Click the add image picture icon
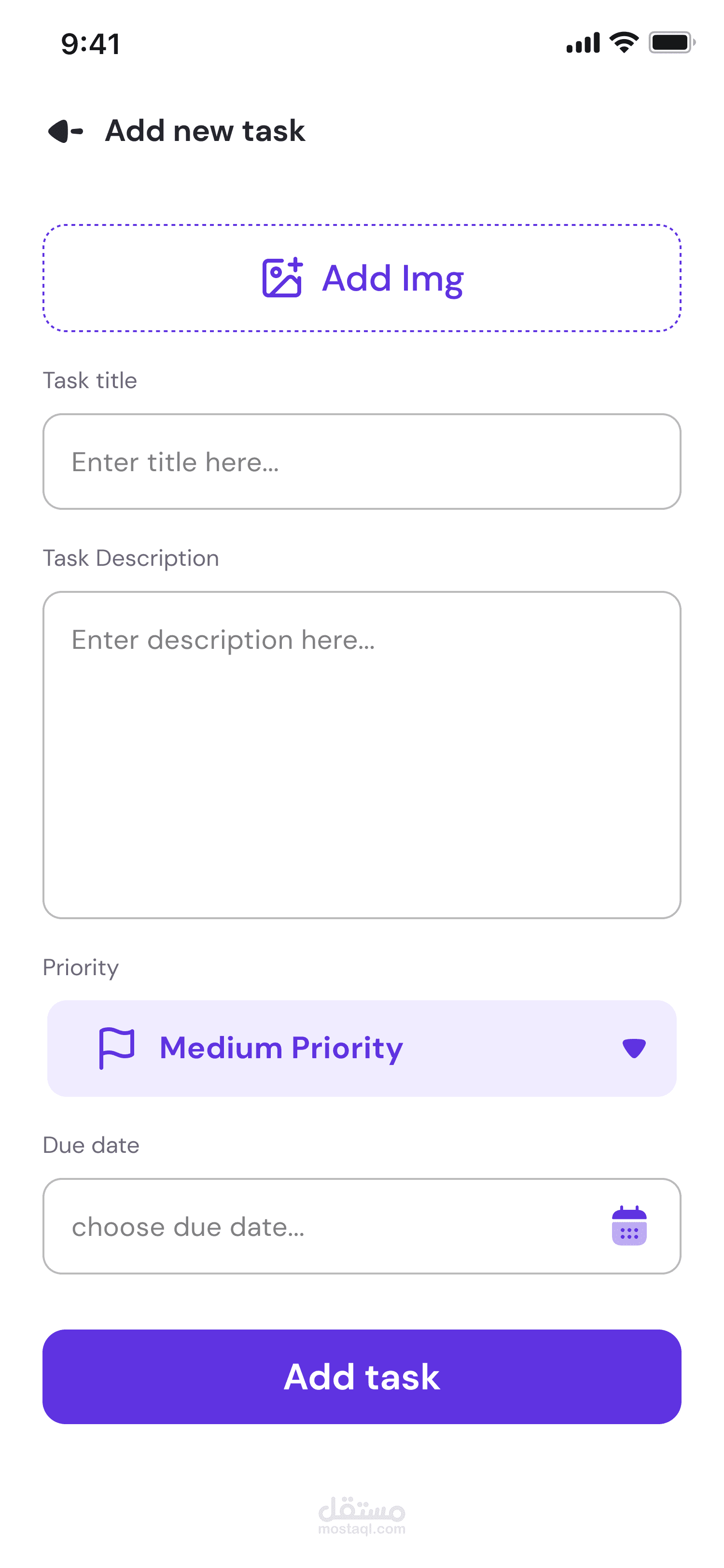 click(x=282, y=278)
